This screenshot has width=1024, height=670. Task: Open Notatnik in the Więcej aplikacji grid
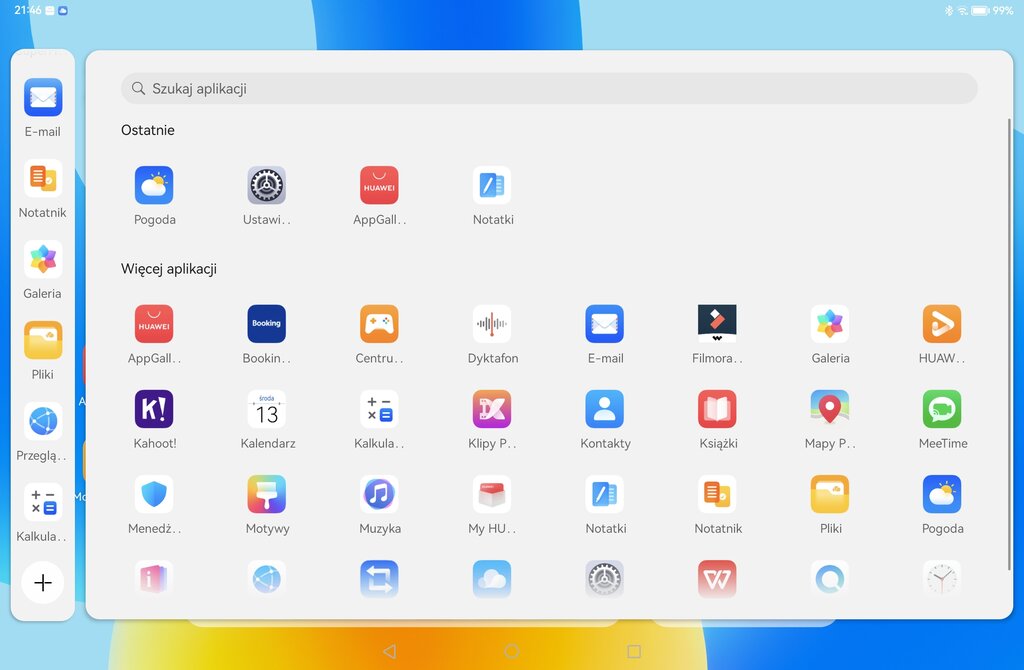point(717,494)
